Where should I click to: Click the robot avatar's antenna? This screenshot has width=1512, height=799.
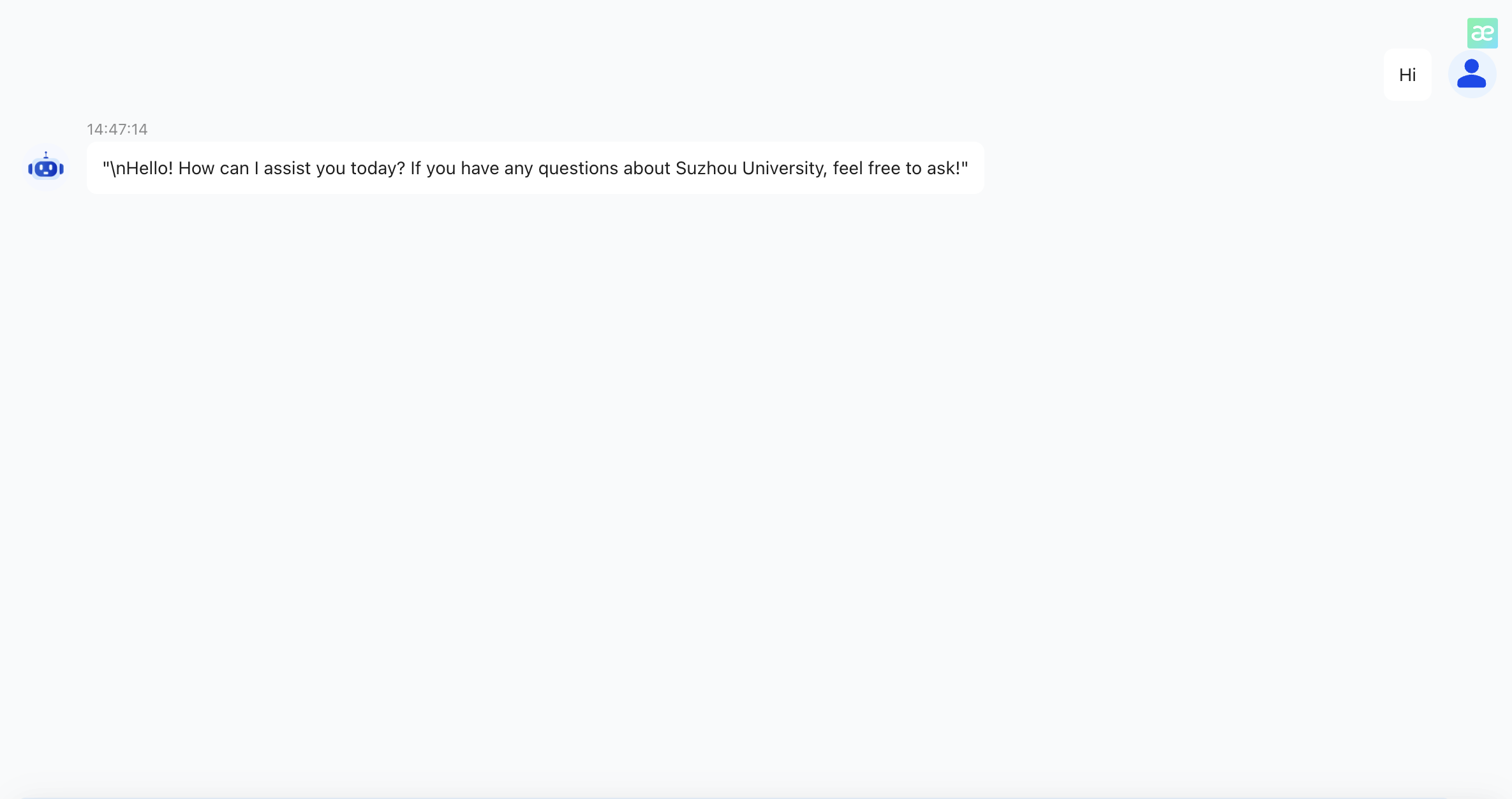46,154
